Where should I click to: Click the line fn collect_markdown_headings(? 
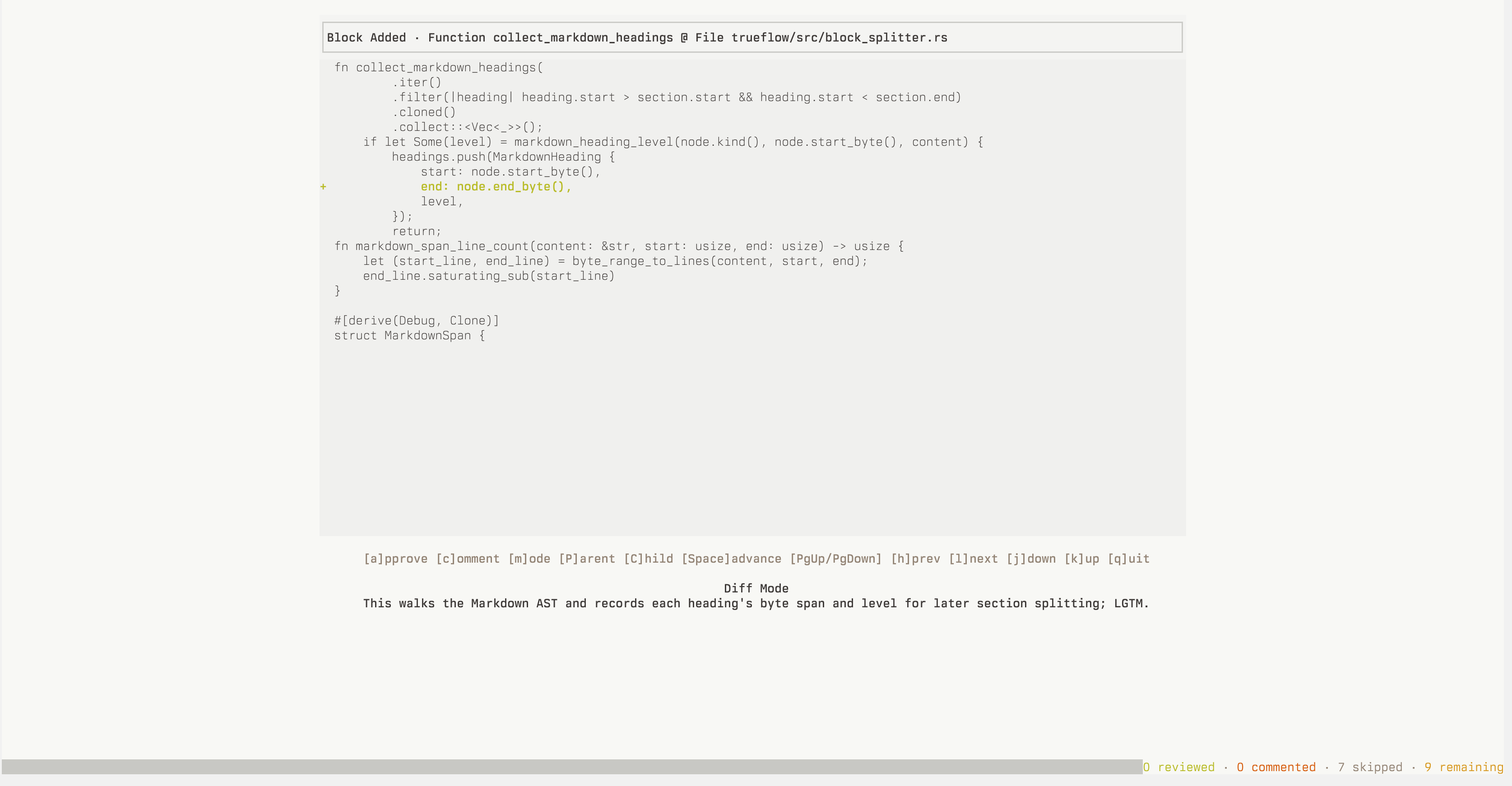[438, 68]
